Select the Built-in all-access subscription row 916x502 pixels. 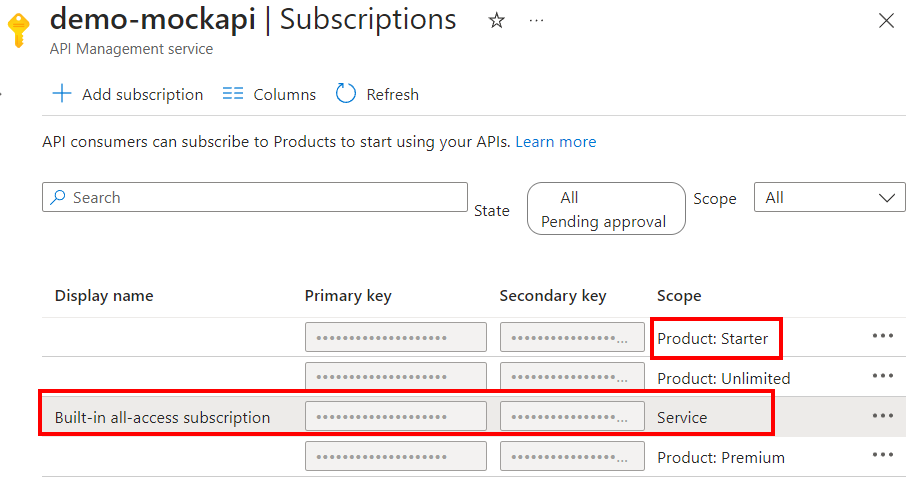163,417
